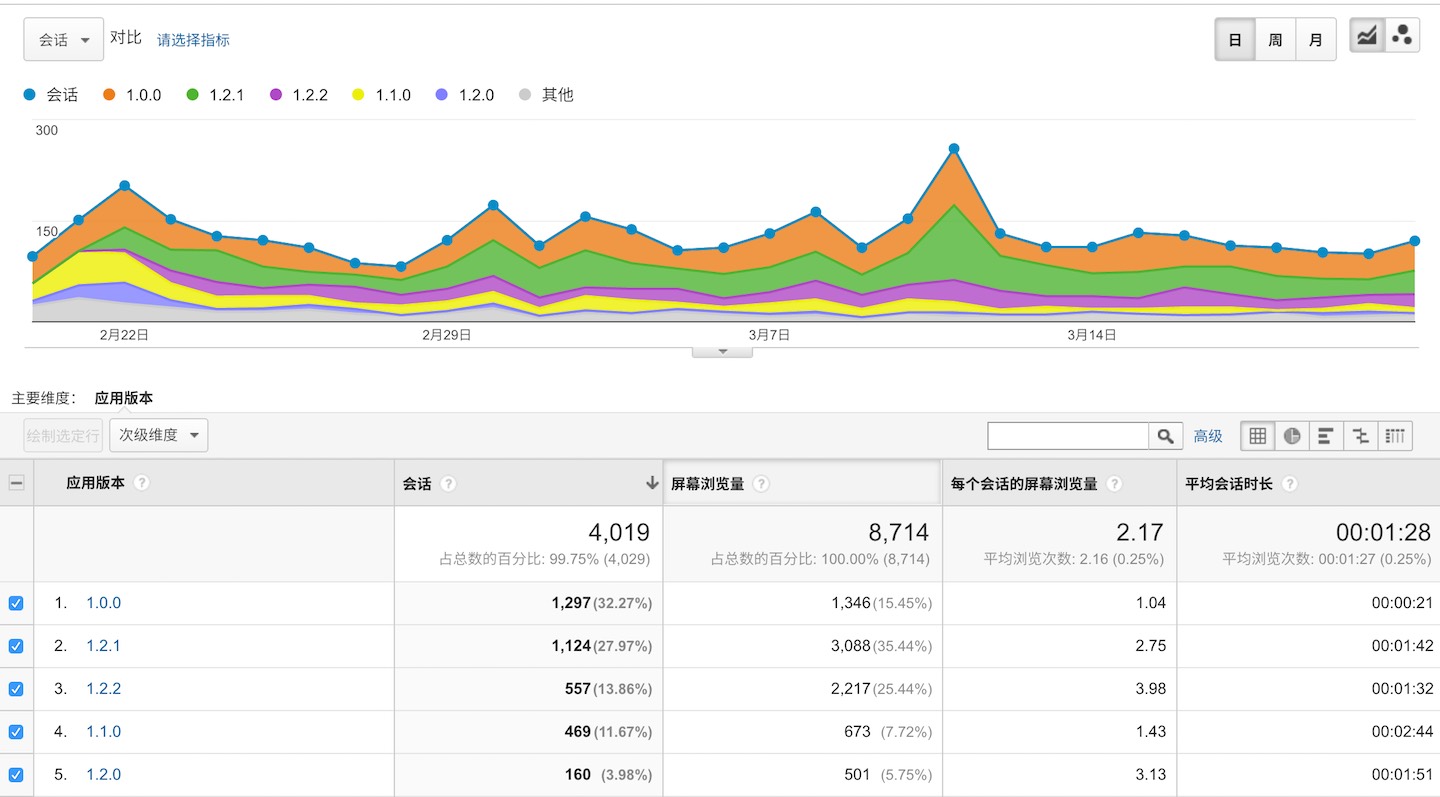Switch to motion chart icon
The image size is (1440, 797).
[x=1402, y=37]
